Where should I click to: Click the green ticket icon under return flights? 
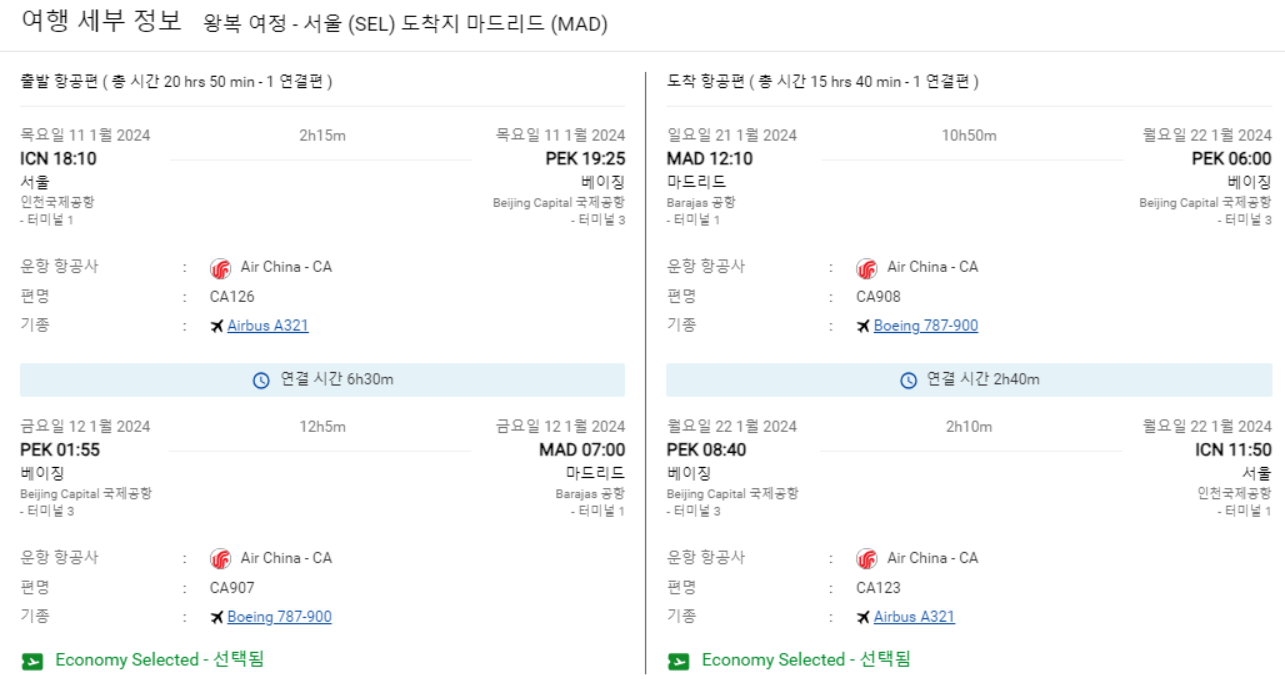coord(679,661)
